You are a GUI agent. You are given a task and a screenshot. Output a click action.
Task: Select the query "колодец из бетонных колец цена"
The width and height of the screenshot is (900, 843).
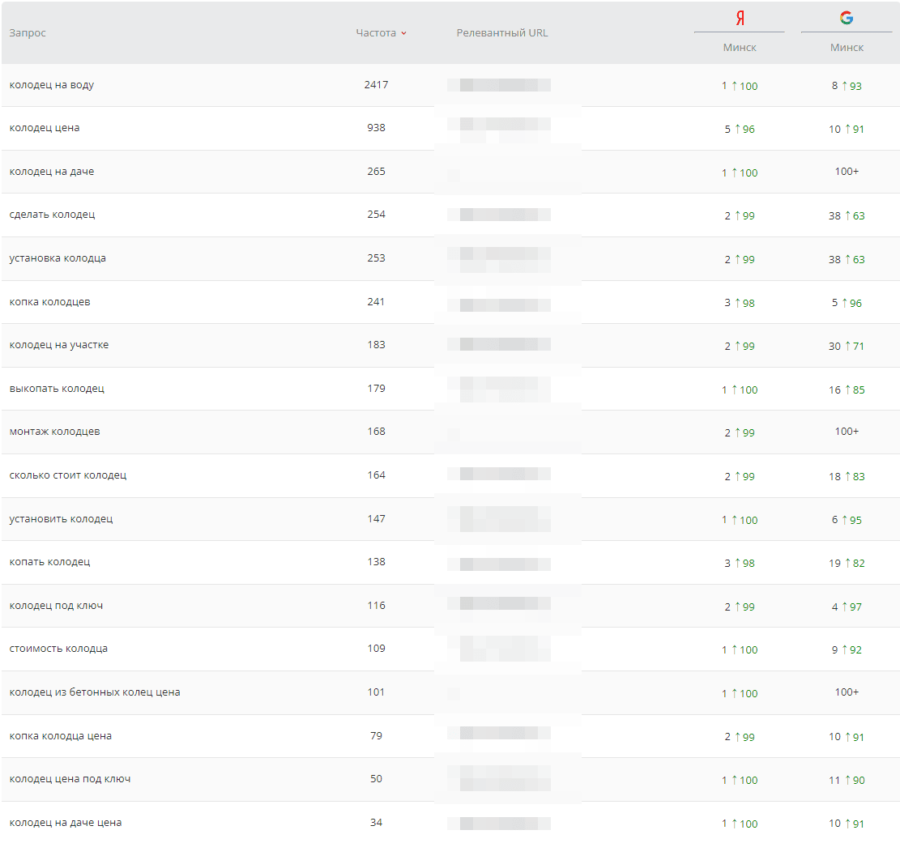pyautogui.click(x=95, y=692)
